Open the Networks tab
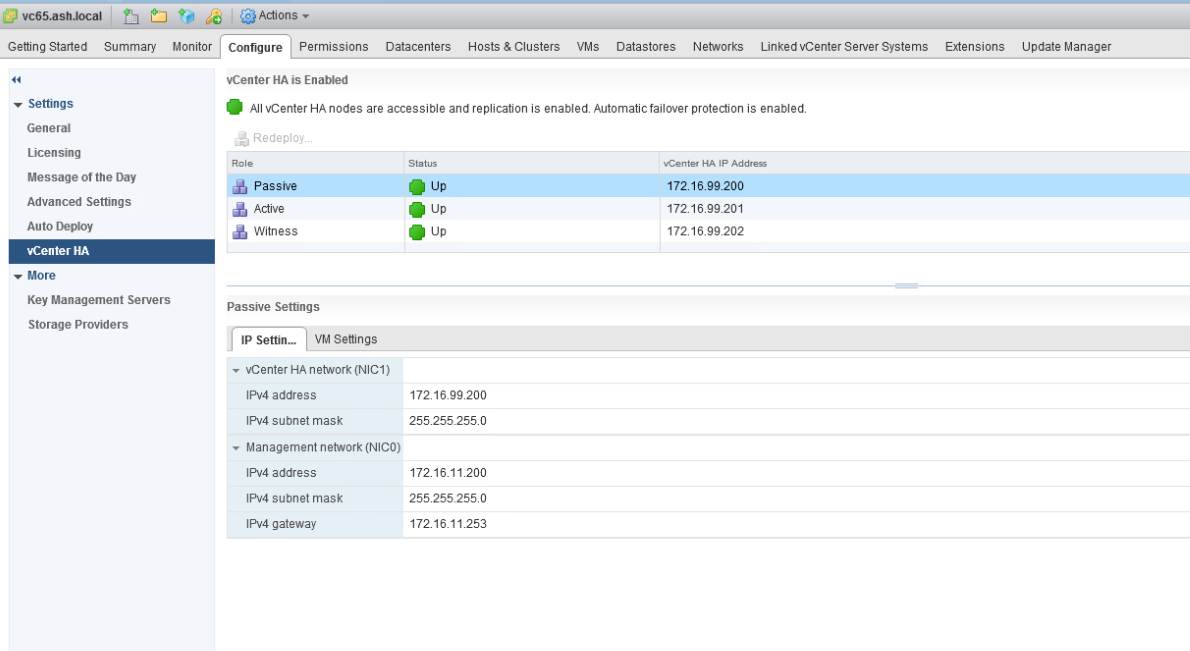The width and height of the screenshot is (1190, 651). [x=718, y=46]
